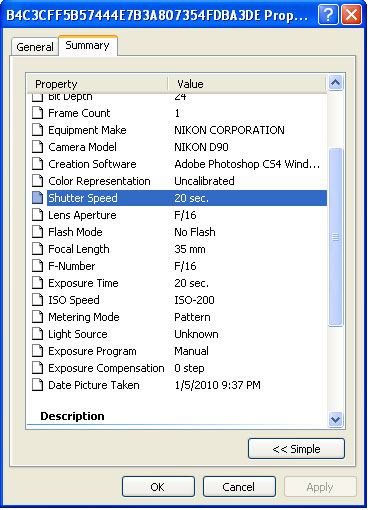Click the page icon beside Metering Mode

(38, 317)
